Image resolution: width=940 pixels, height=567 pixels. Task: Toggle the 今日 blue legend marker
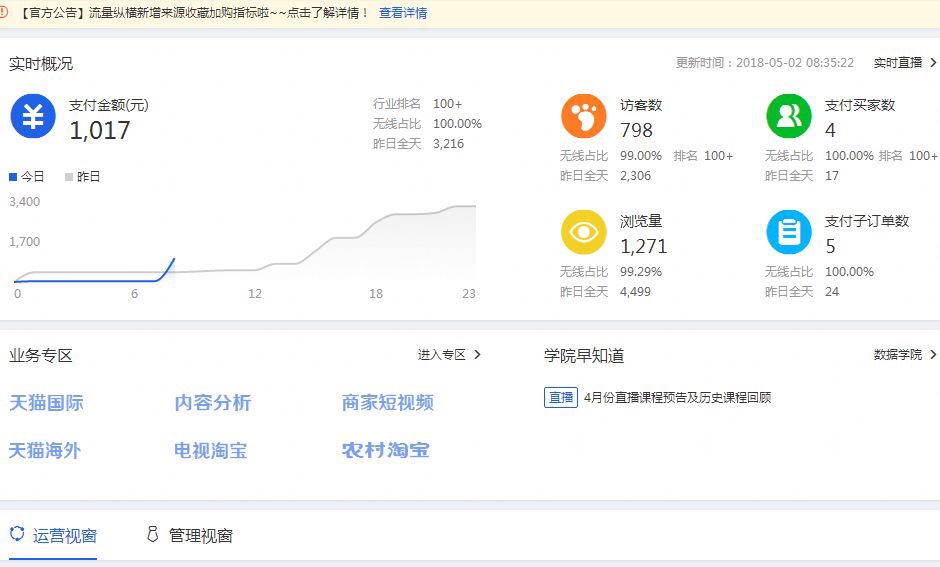tap(13, 177)
